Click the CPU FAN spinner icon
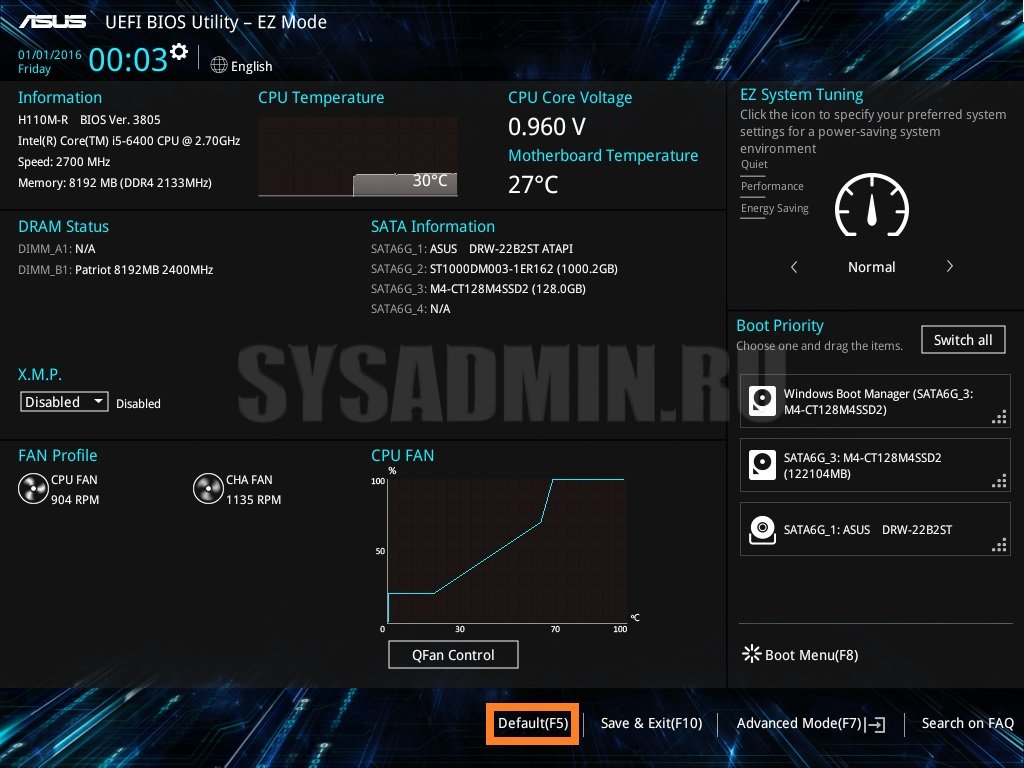This screenshot has width=1024, height=768. click(33, 489)
